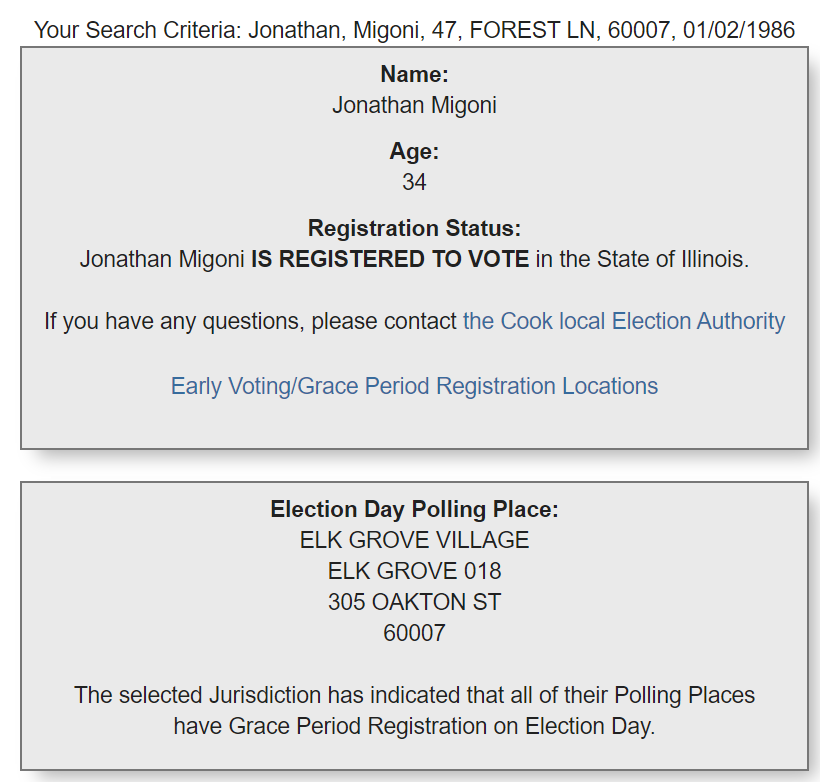The height and width of the screenshot is (782, 820).
Task: Click the ELK GROVE VILLAGE line
Action: [x=414, y=540]
